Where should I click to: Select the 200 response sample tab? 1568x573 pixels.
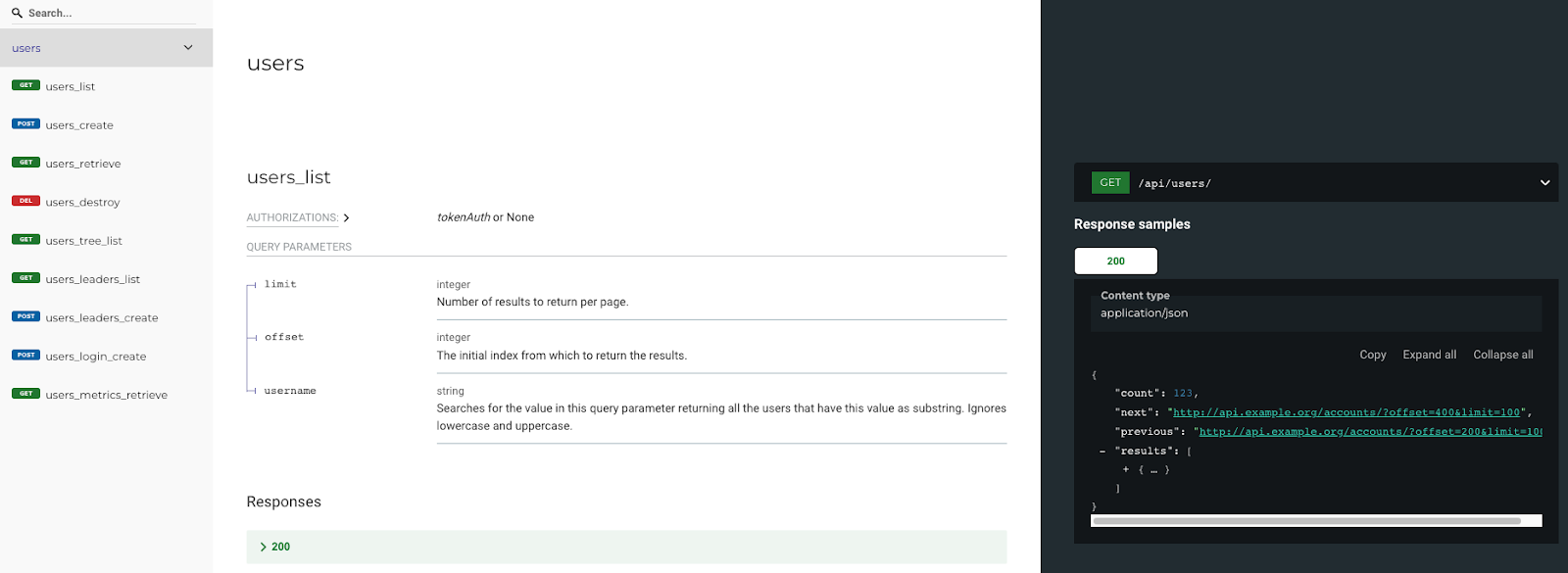tap(1115, 261)
